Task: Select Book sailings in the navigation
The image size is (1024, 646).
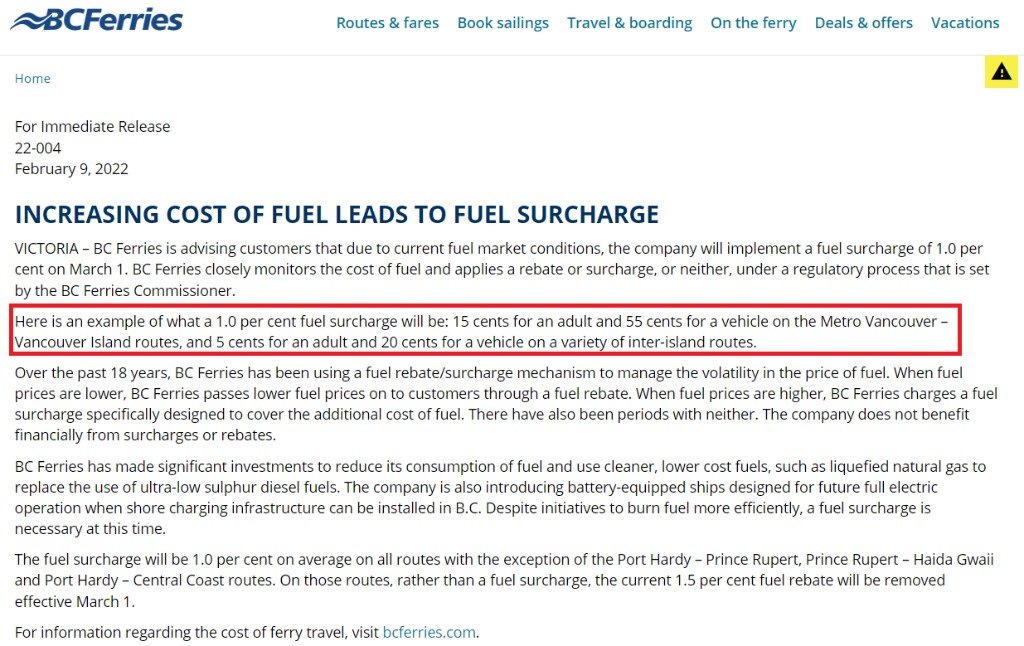Action: coord(503,23)
